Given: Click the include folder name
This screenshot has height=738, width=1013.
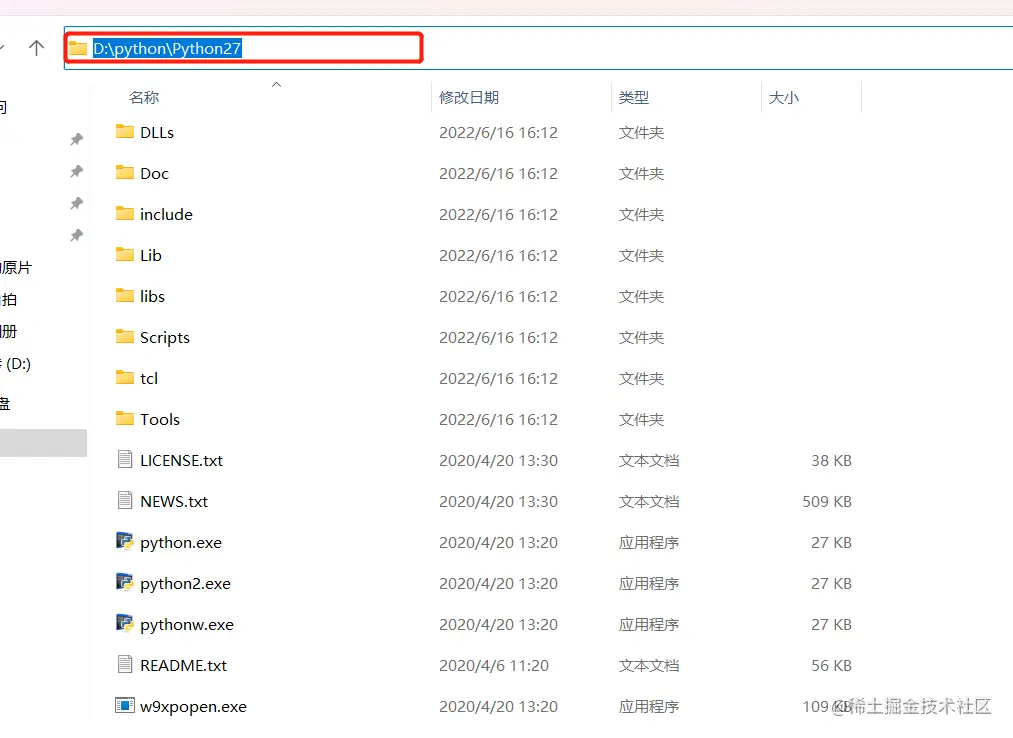Looking at the screenshot, I should click(166, 215).
